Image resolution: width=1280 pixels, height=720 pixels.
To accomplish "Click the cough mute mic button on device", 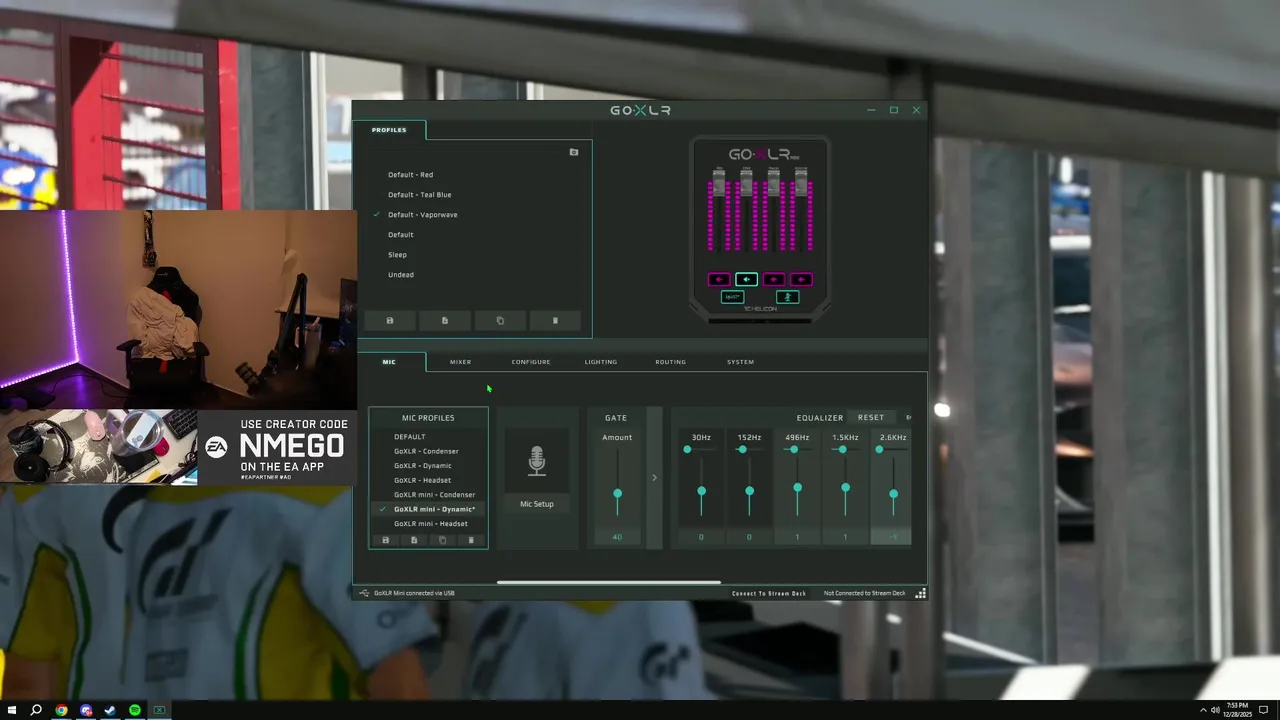I will [788, 297].
